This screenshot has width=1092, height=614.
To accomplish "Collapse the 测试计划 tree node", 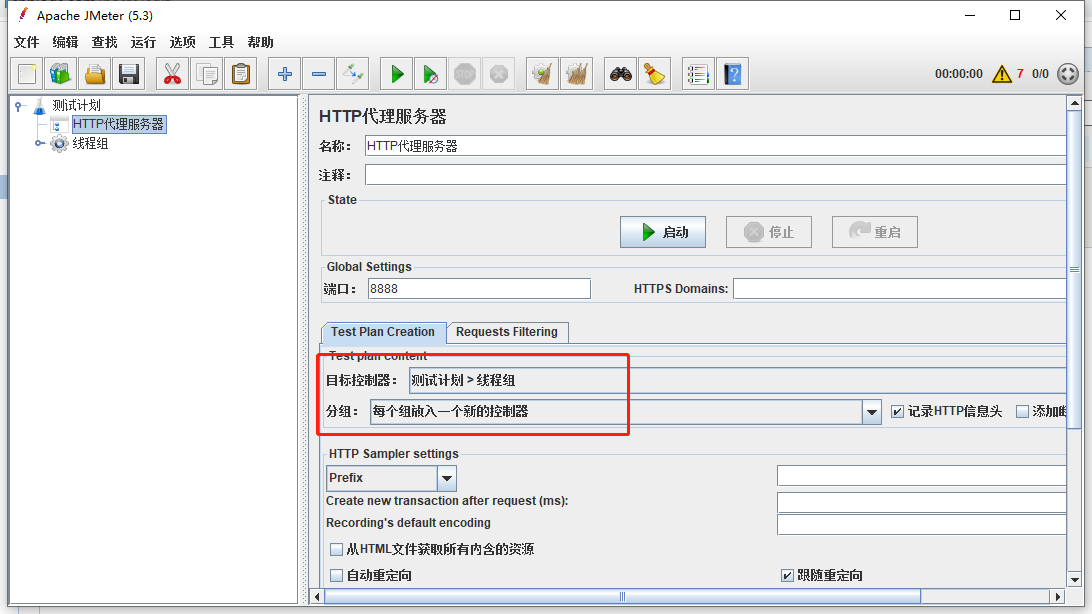I will pyautogui.click(x=19, y=106).
